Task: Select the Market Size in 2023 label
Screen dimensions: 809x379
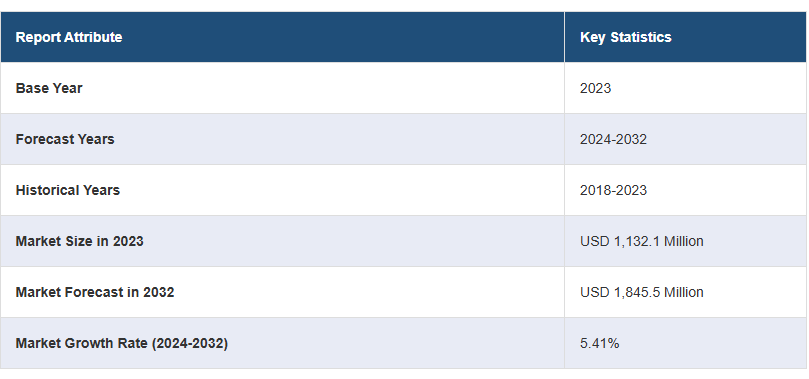Action: coord(79,241)
